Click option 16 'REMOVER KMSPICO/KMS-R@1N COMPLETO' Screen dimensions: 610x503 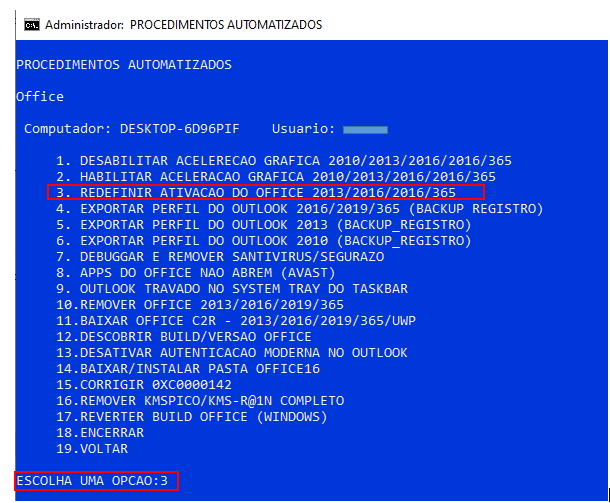(x=200, y=401)
